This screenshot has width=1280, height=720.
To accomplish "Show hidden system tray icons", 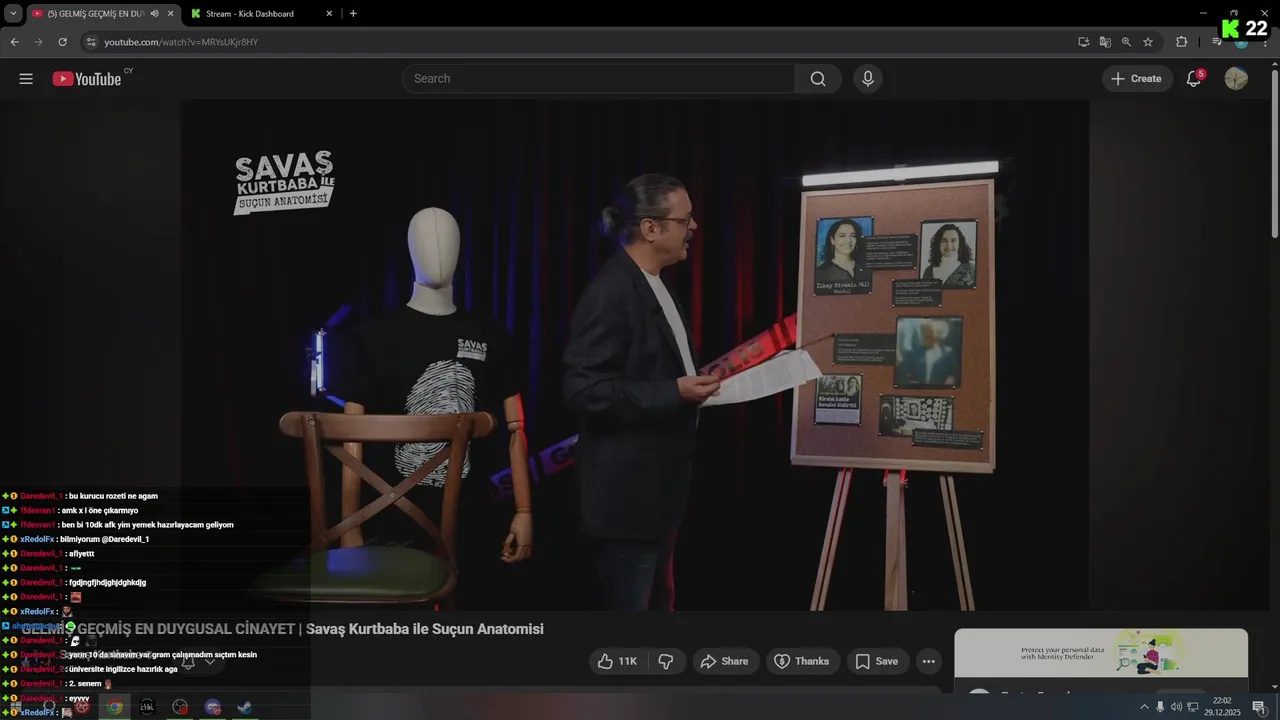I will coord(1144,707).
